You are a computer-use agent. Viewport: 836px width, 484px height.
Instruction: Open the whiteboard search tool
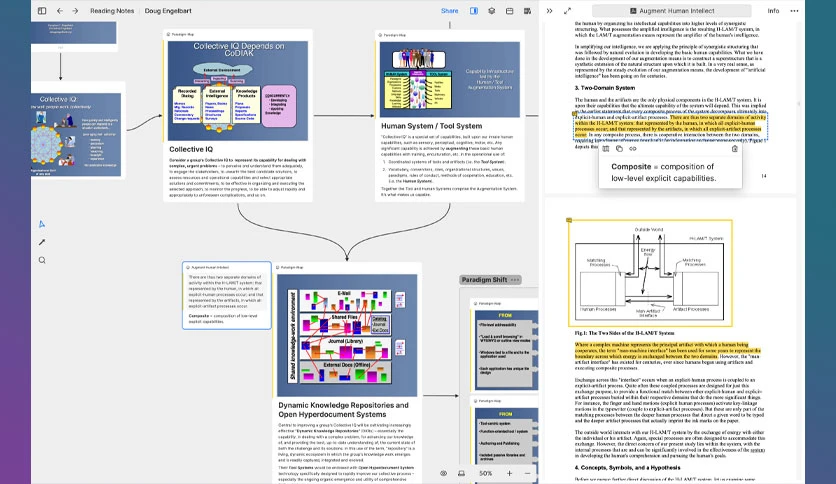(x=42, y=260)
